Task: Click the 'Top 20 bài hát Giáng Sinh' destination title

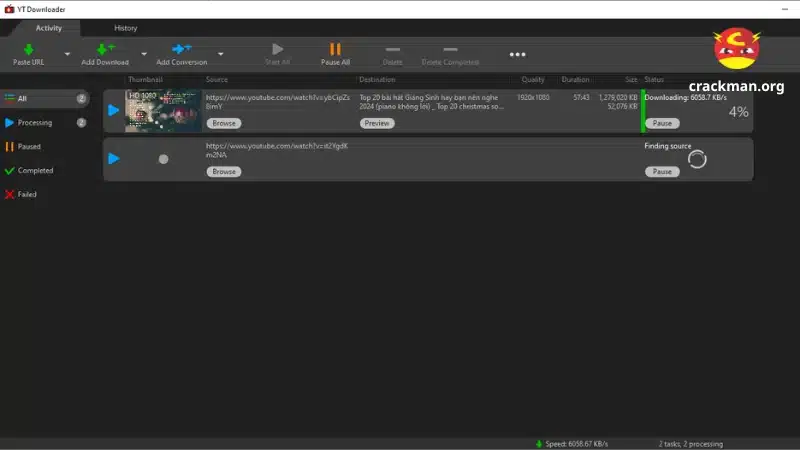Action: tap(432, 102)
